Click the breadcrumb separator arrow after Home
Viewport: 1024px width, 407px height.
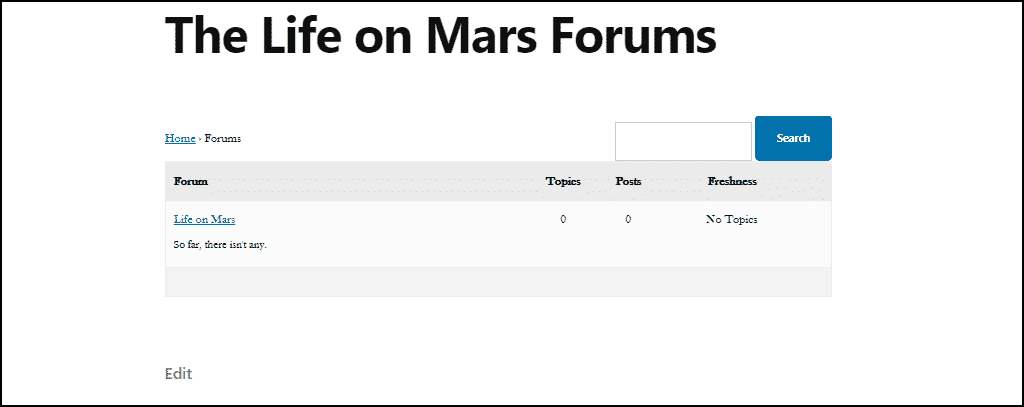point(200,138)
